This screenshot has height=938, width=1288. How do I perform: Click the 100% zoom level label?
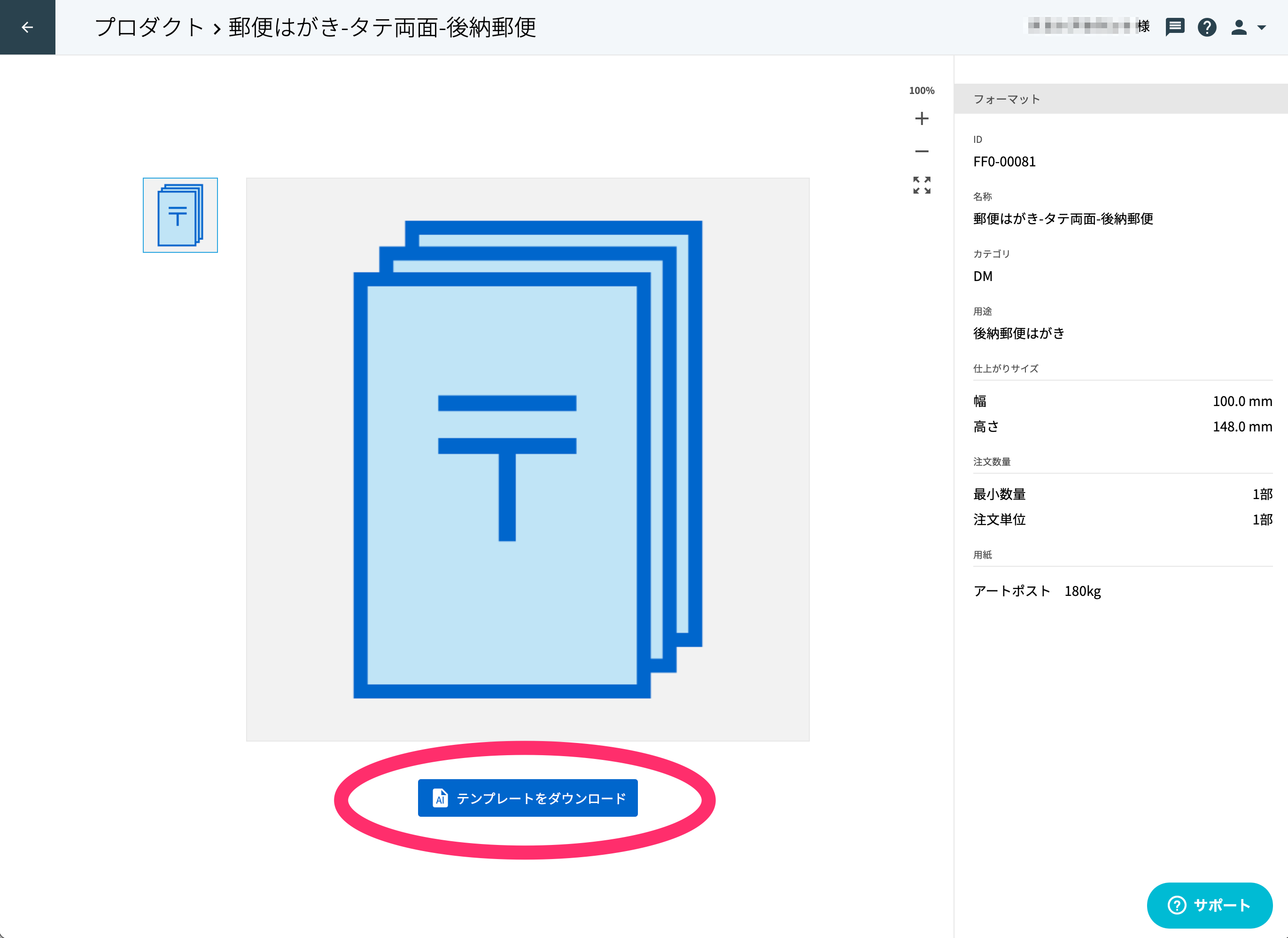(922, 90)
